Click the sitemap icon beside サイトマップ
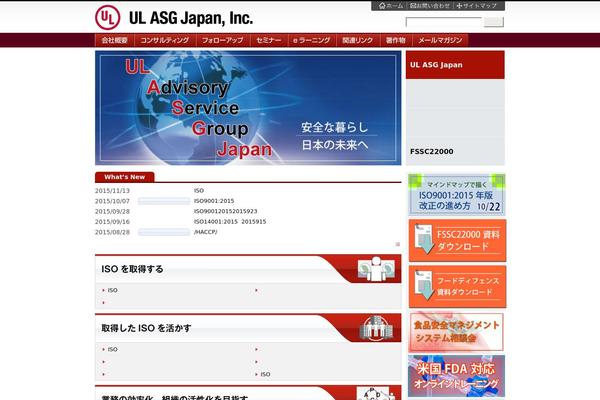 tap(459, 6)
